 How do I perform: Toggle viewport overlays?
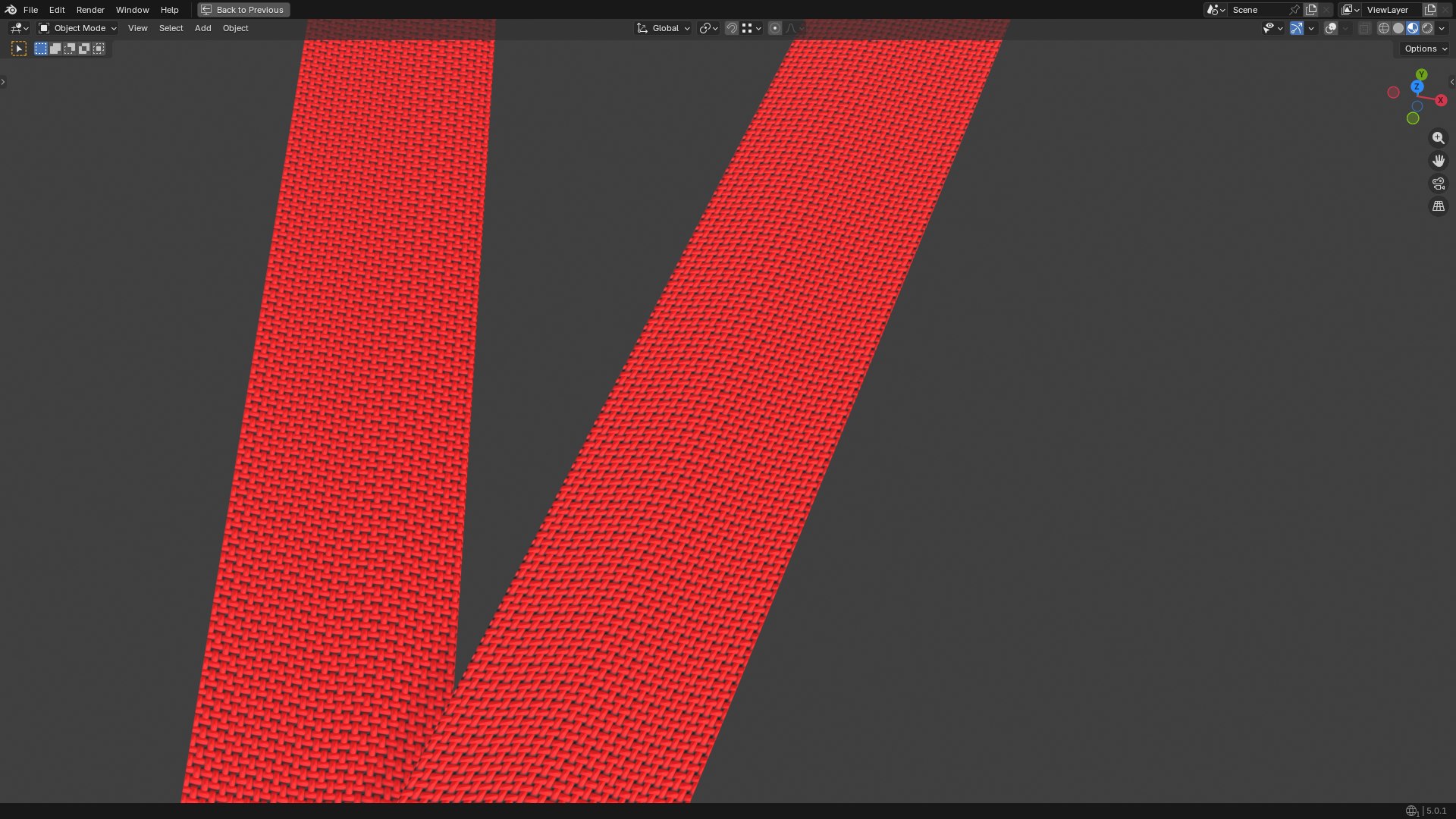(x=1331, y=28)
